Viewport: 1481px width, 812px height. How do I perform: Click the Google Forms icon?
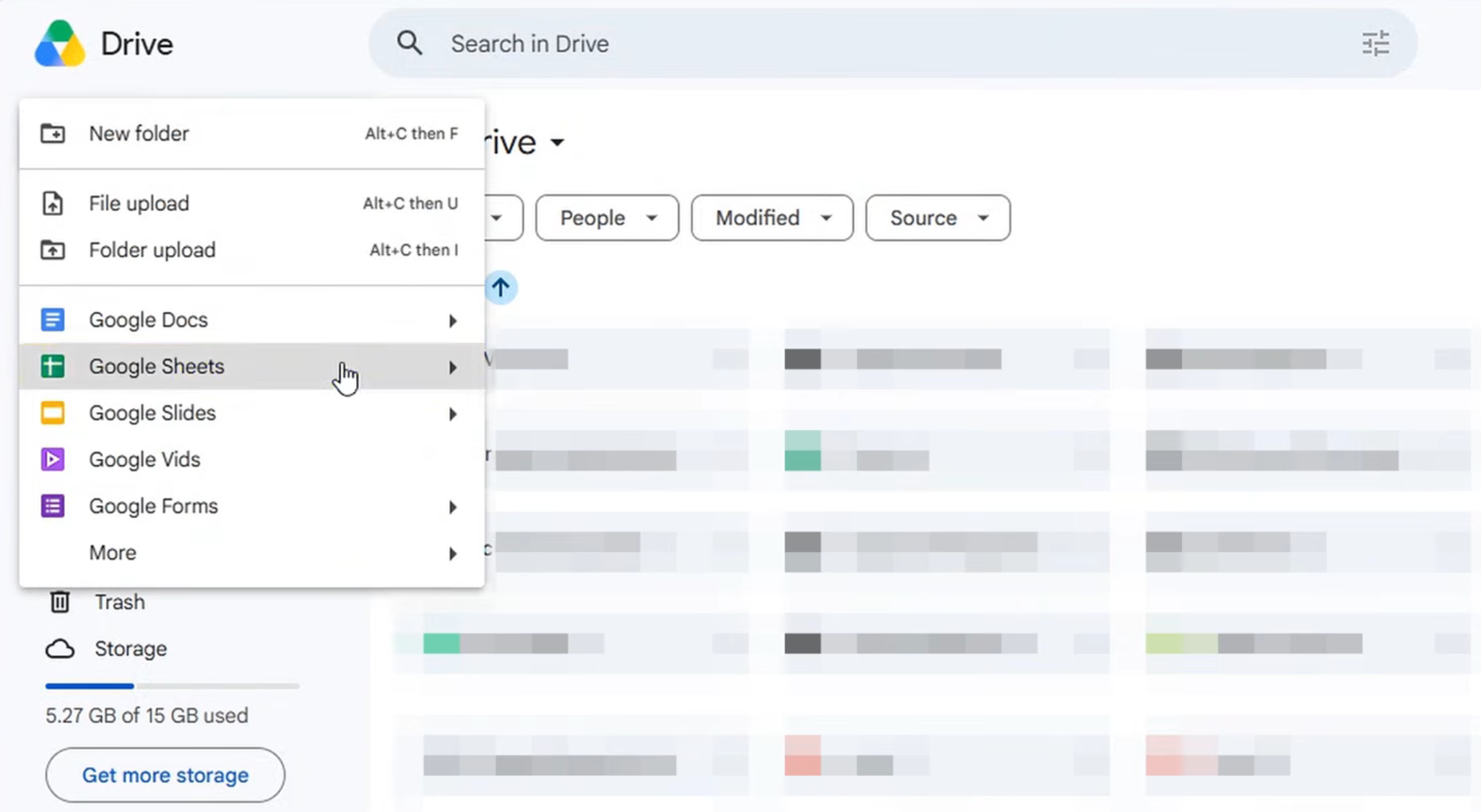coord(52,506)
